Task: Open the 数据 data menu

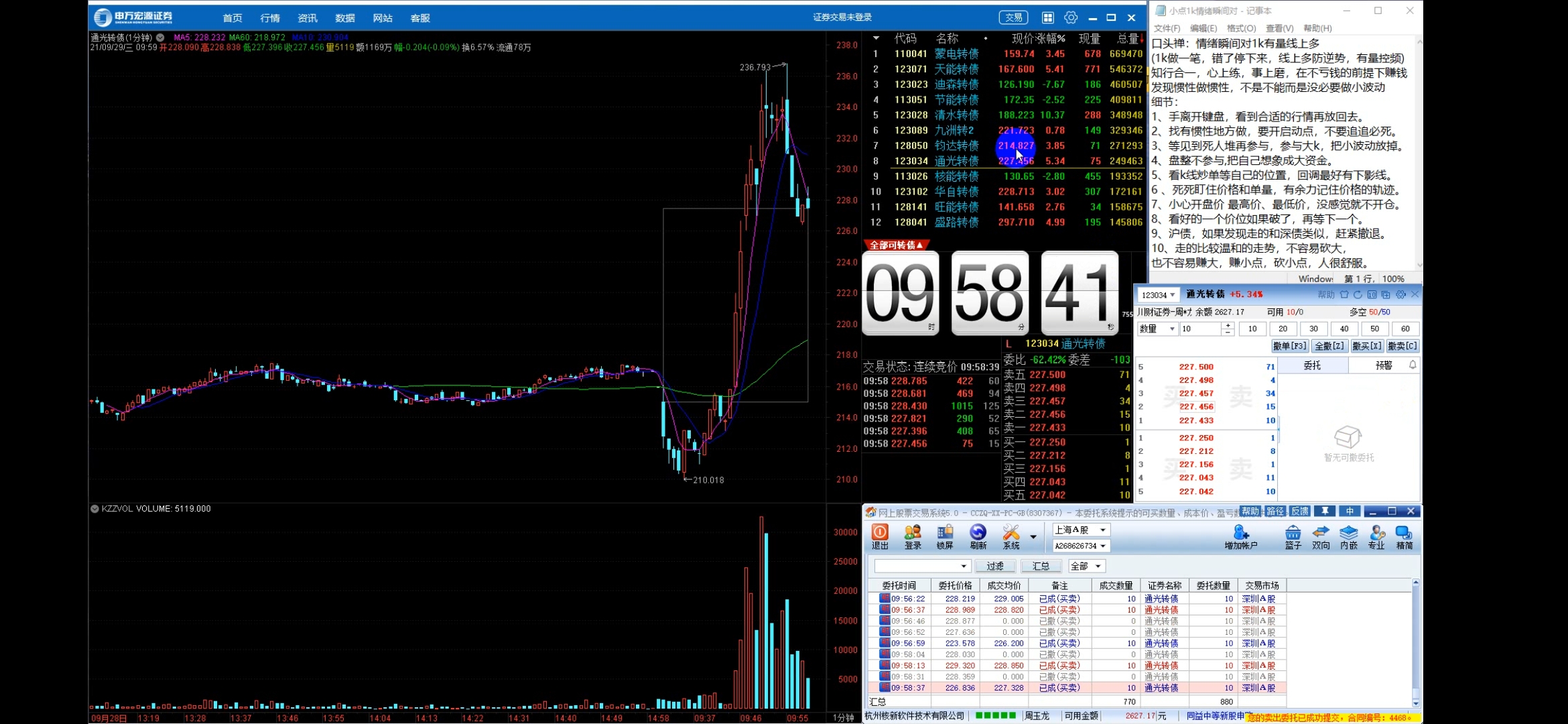Action: tap(345, 18)
